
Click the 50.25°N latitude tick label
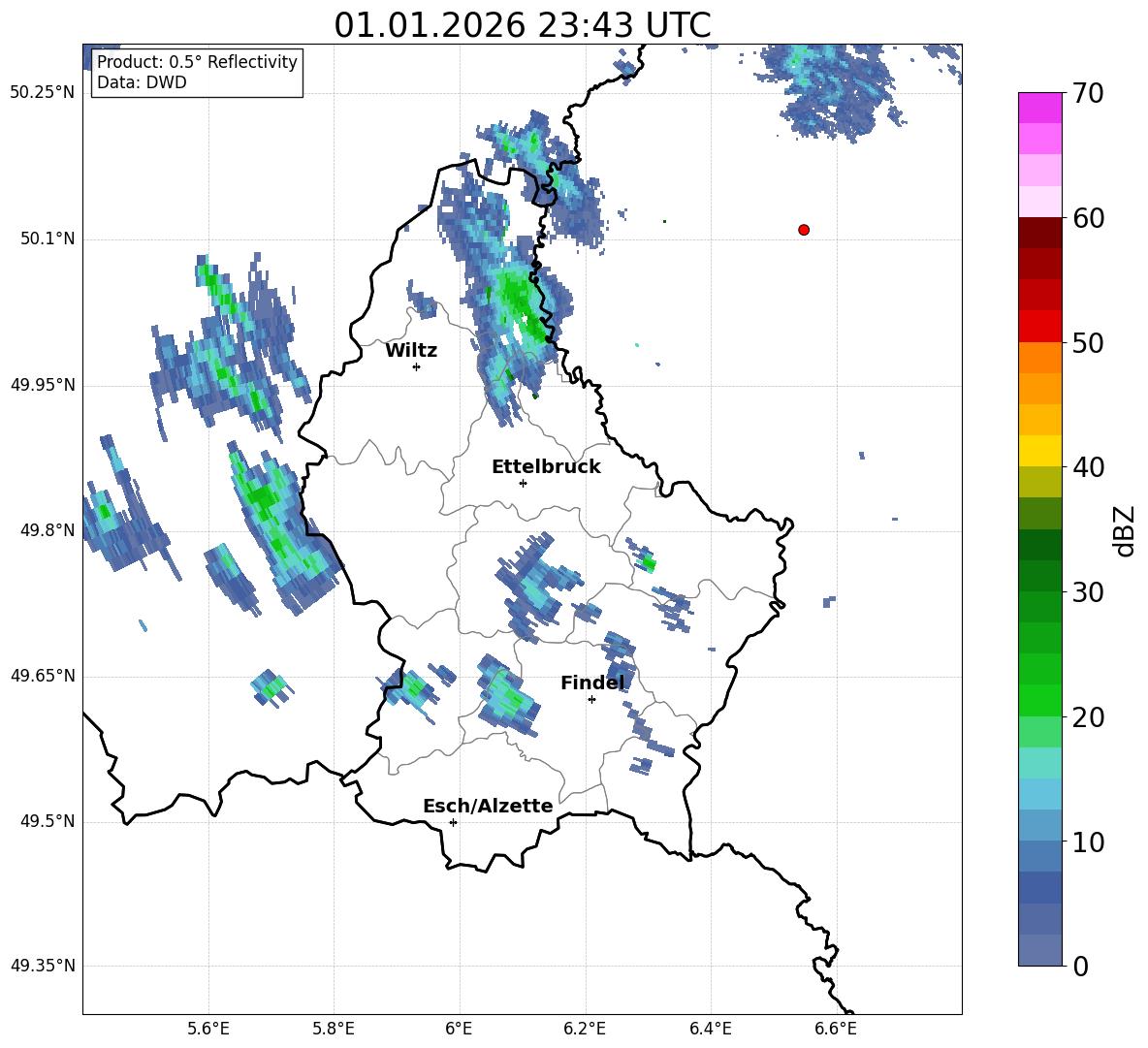point(42,93)
